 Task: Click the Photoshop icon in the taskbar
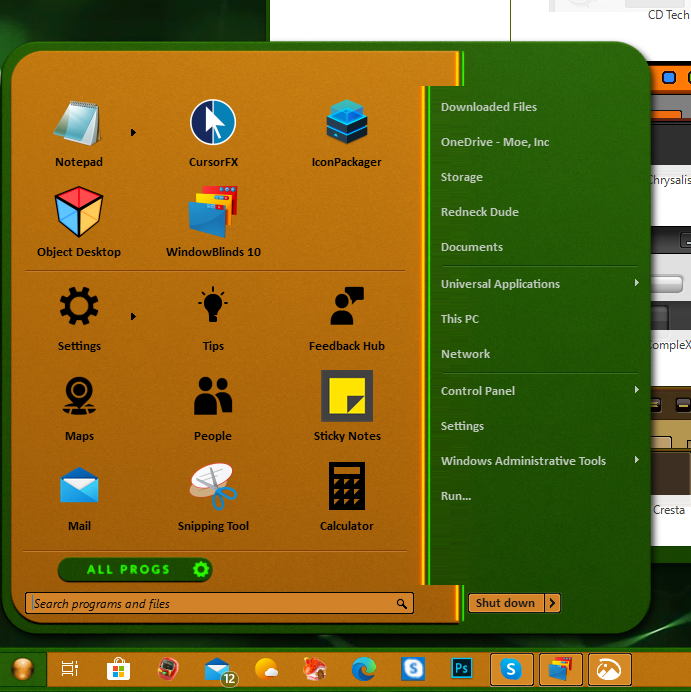[462, 669]
